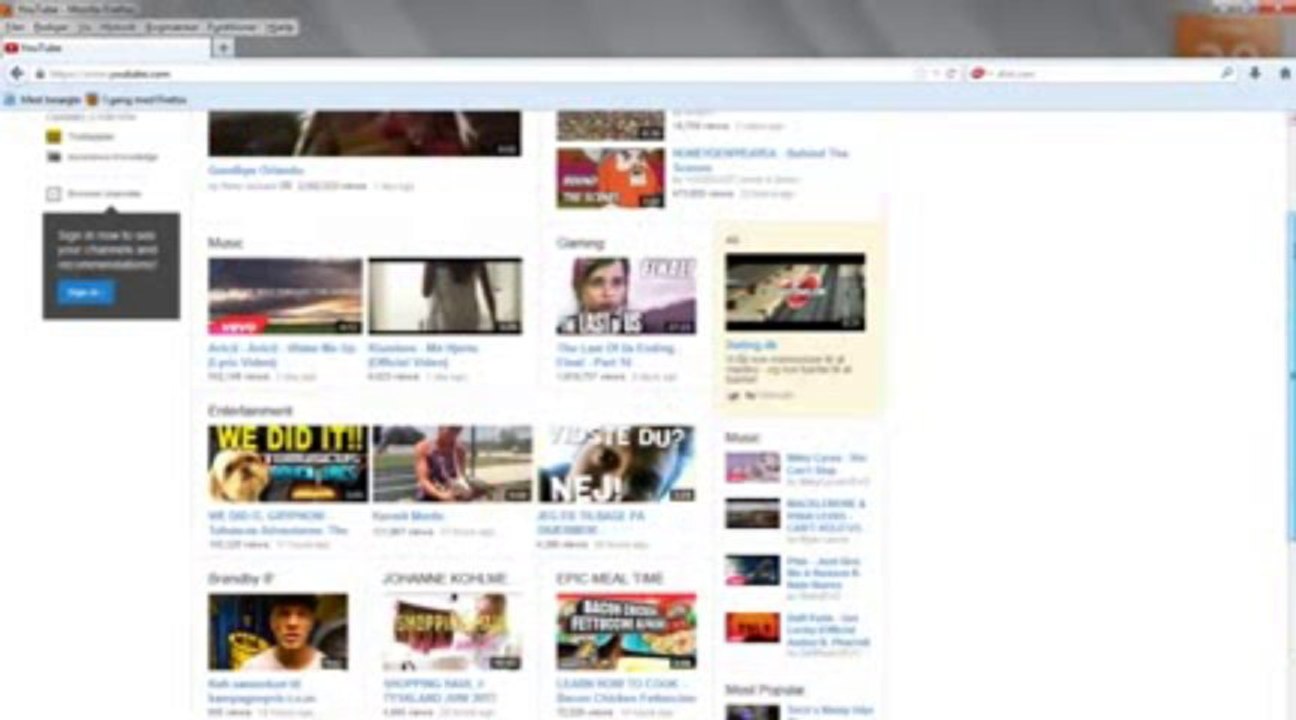Screen dimensions: 1296x720
Task: Click the yellow channel icon in sidebar
Action: (x=54, y=137)
